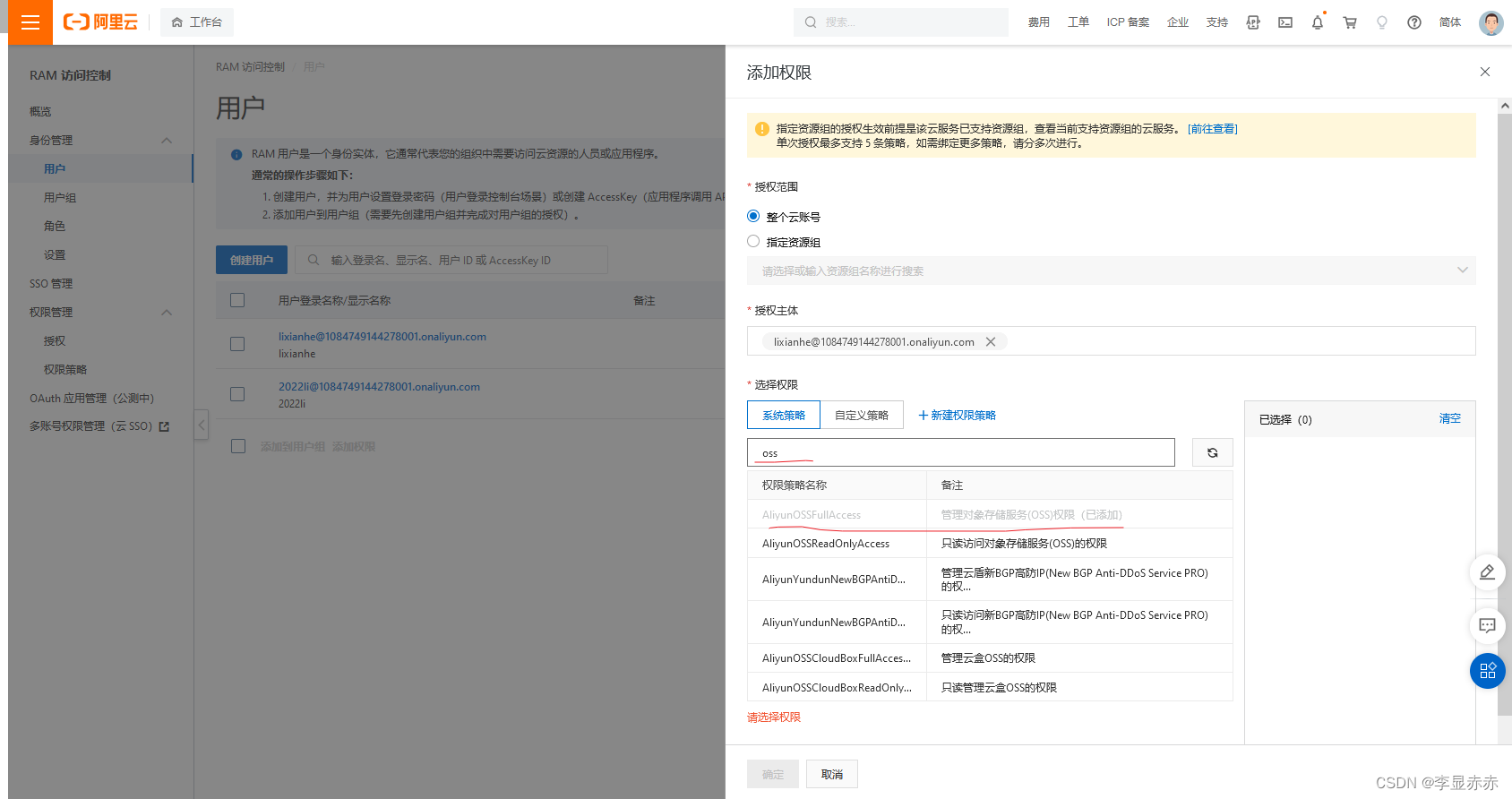
Task: Open the help question mark icon
Action: (1414, 22)
